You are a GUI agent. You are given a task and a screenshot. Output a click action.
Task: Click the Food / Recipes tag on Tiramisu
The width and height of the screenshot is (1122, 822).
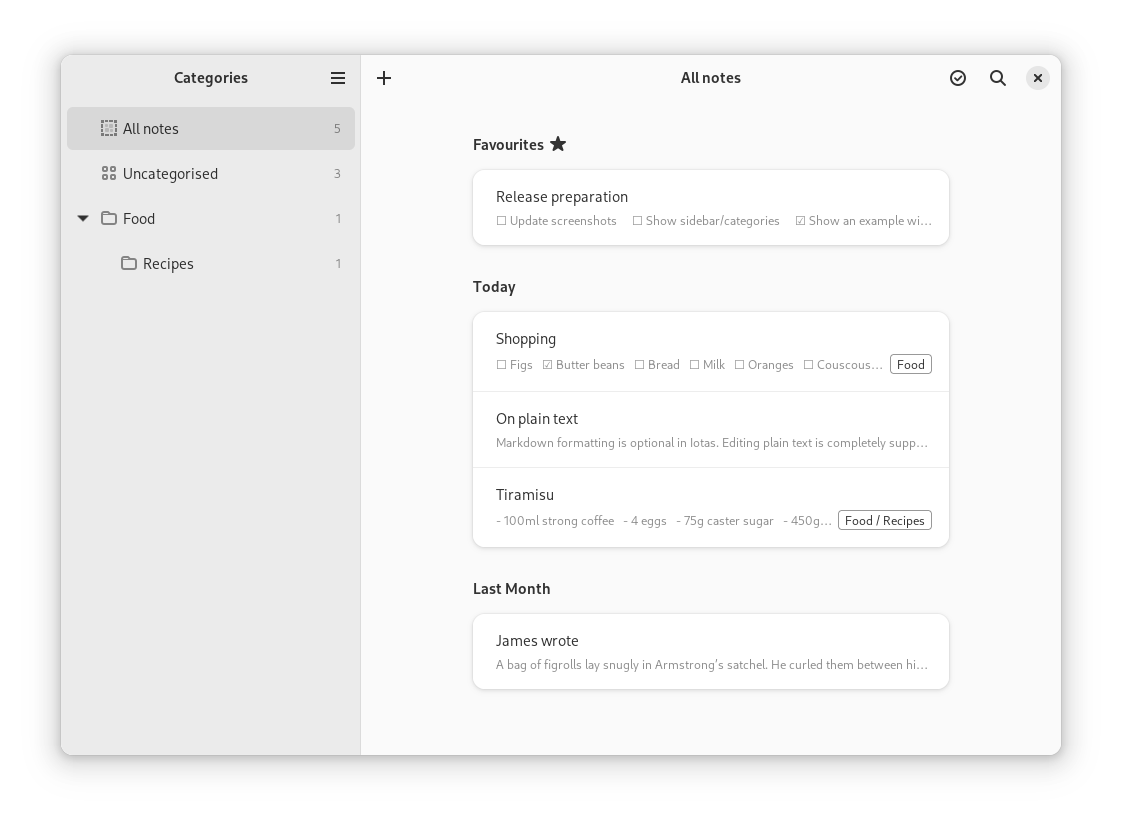884,520
